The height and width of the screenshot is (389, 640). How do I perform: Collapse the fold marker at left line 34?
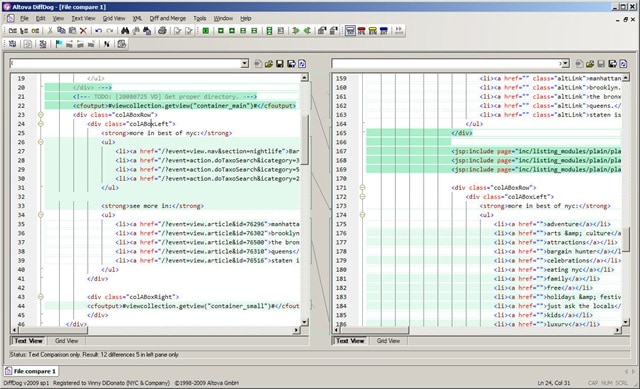tap(41, 215)
